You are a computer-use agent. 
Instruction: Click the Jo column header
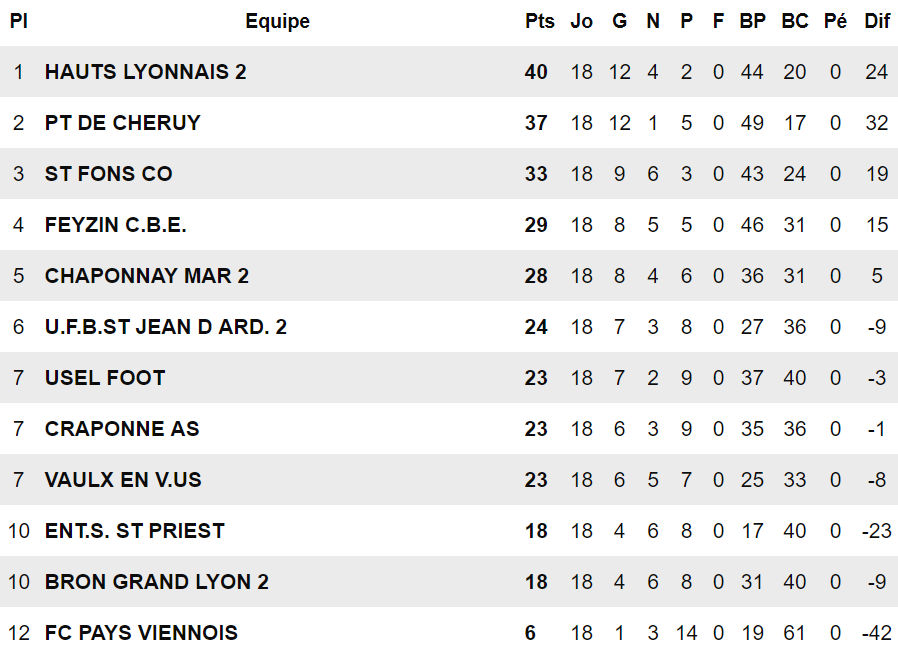pyautogui.click(x=581, y=21)
